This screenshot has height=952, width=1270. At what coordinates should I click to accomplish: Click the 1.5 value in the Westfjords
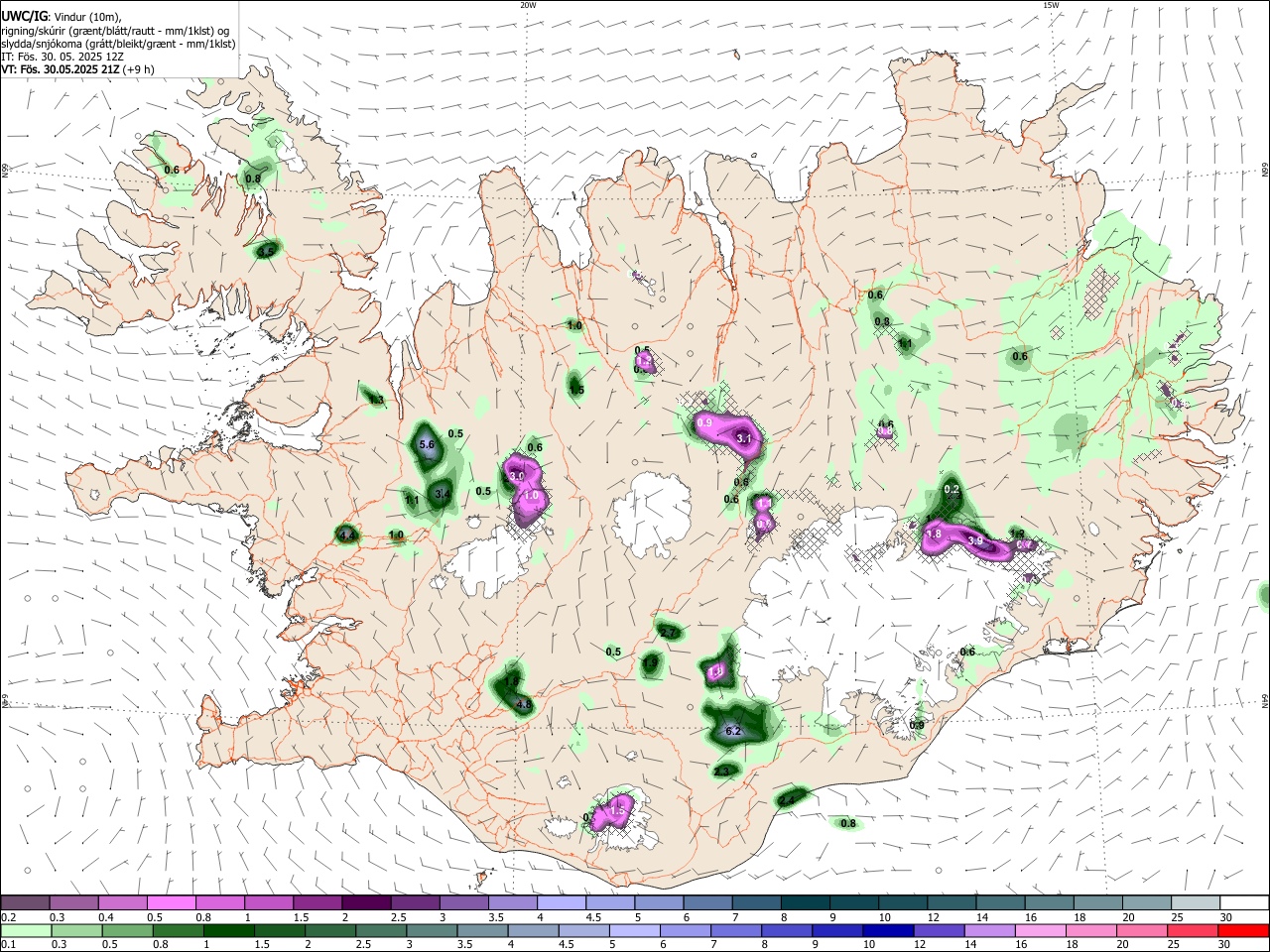[x=266, y=252]
